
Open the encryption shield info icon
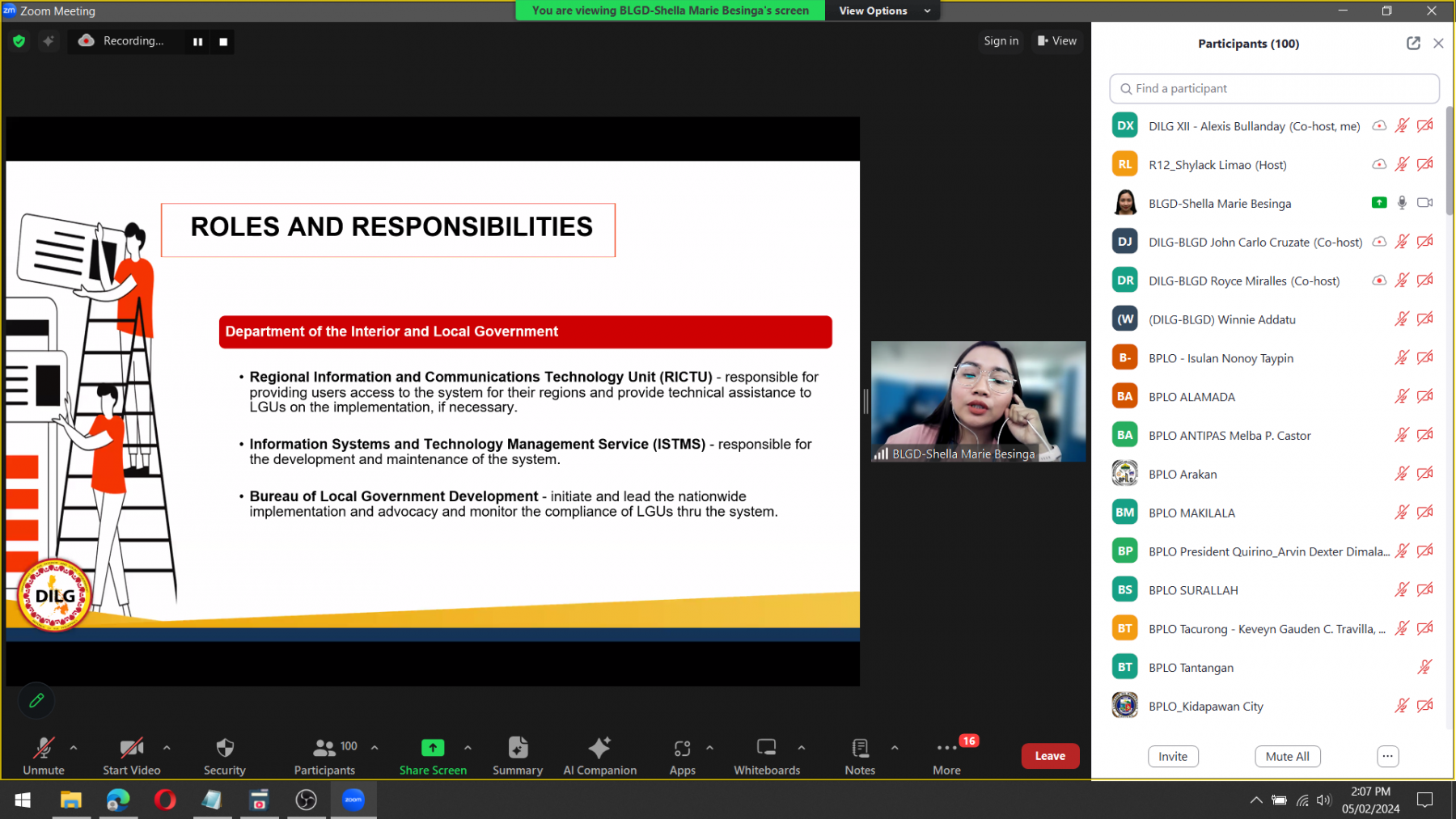[19, 41]
